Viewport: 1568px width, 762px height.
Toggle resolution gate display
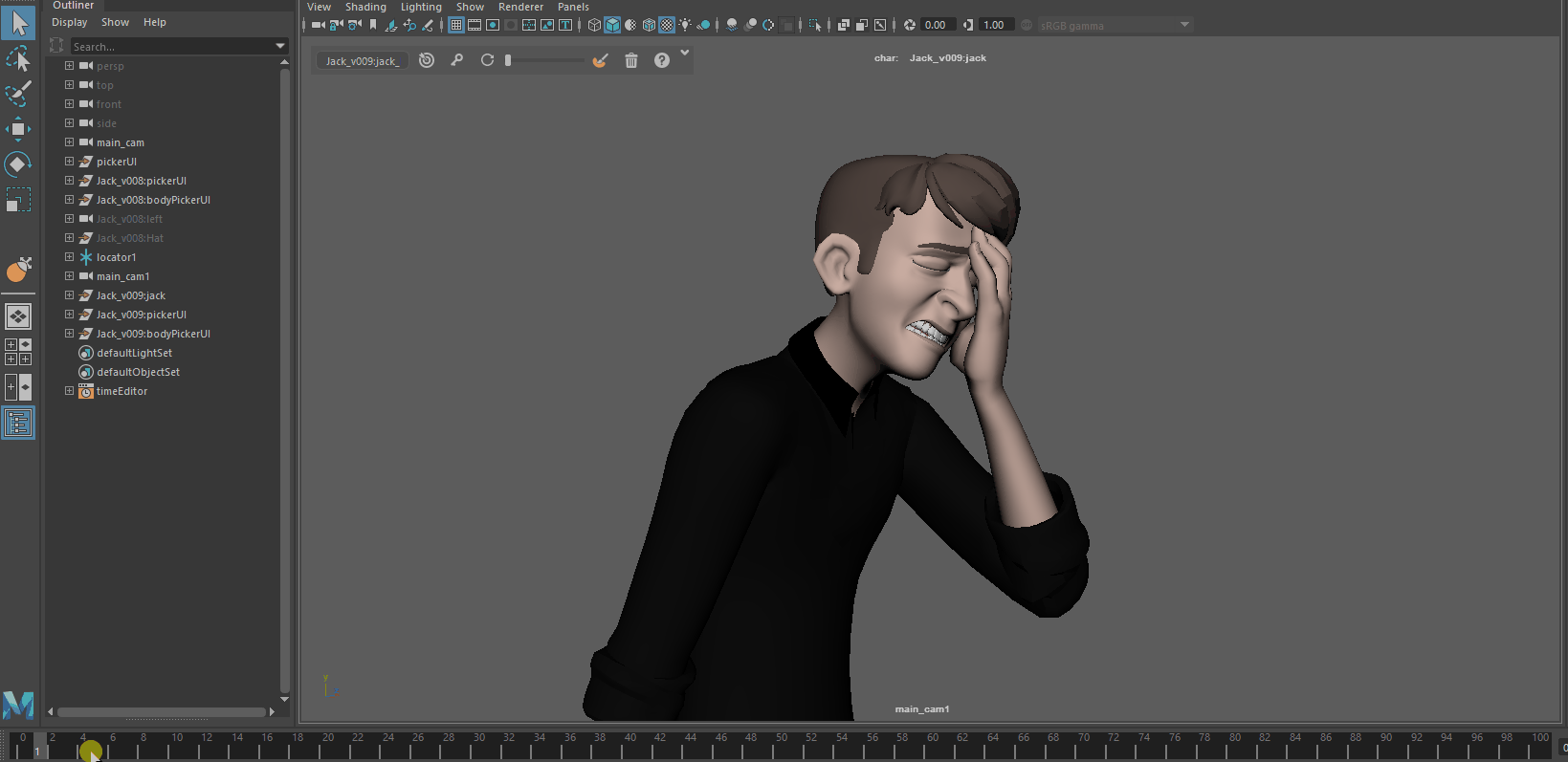(x=493, y=25)
